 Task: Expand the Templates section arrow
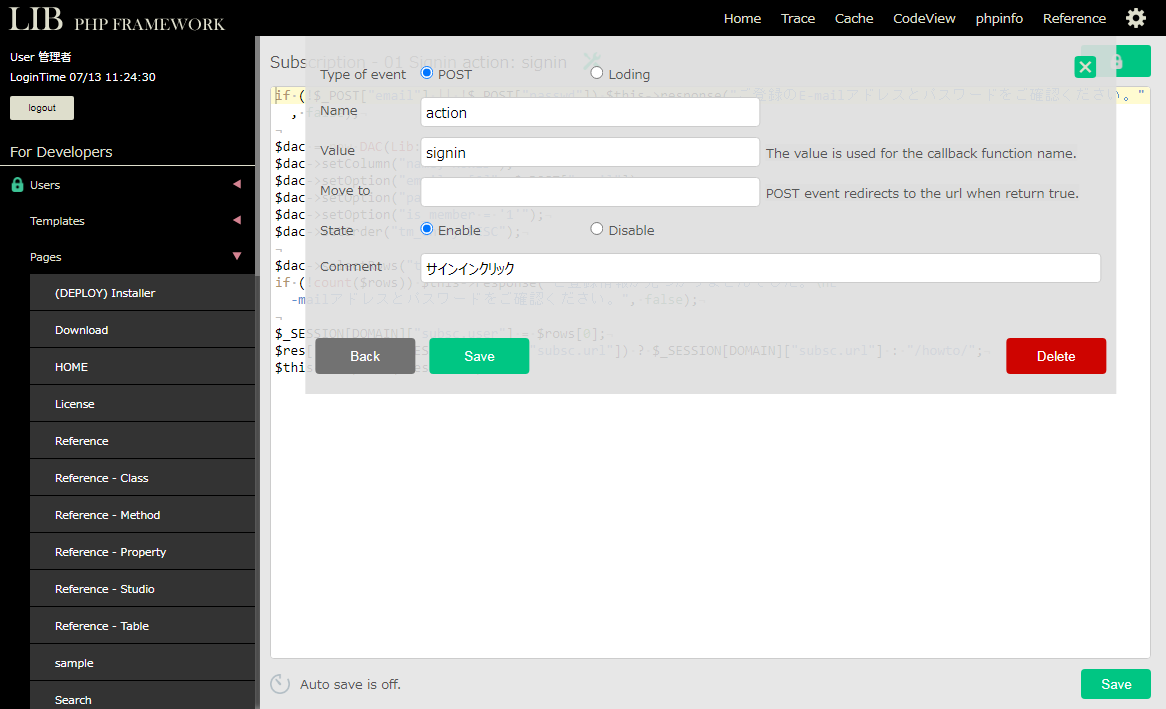click(237, 220)
